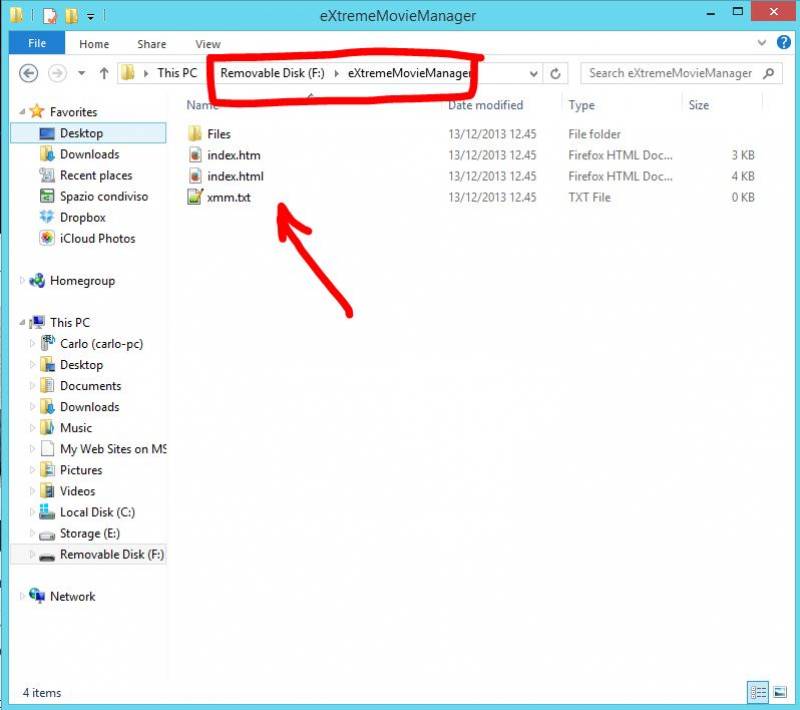This screenshot has width=800, height=710.
Task: Click the Explorer window icon in title bar
Action: click(x=17, y=16)
